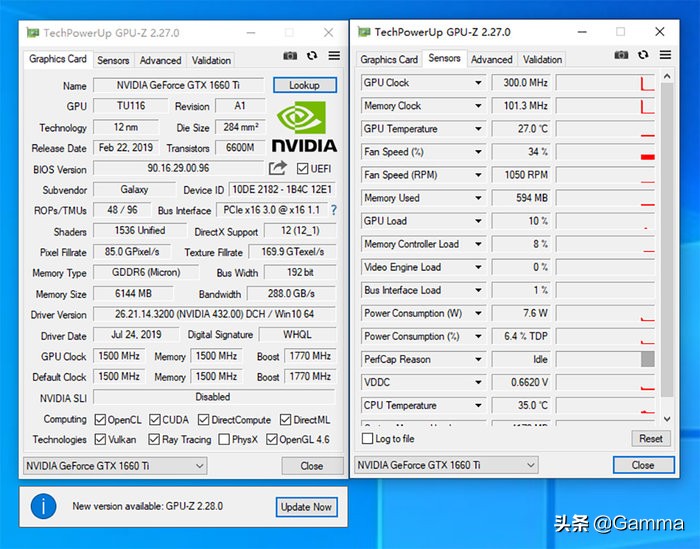Toggle the OpenGL 4.6 checkbox
The height and width of the screenshot is (549, 700).
tap(271, 439)
